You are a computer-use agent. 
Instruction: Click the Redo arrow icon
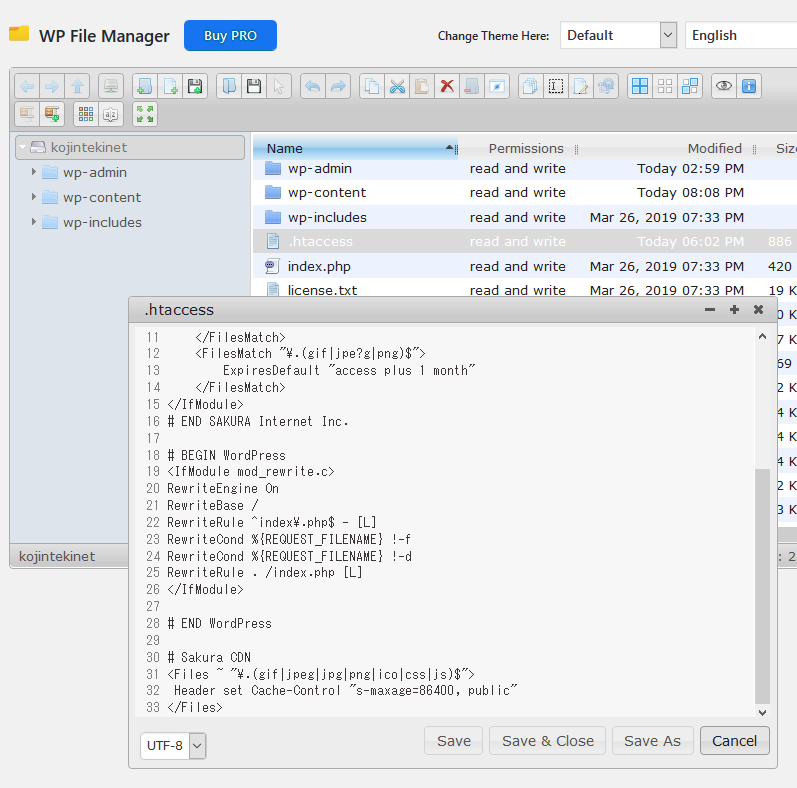338,86
